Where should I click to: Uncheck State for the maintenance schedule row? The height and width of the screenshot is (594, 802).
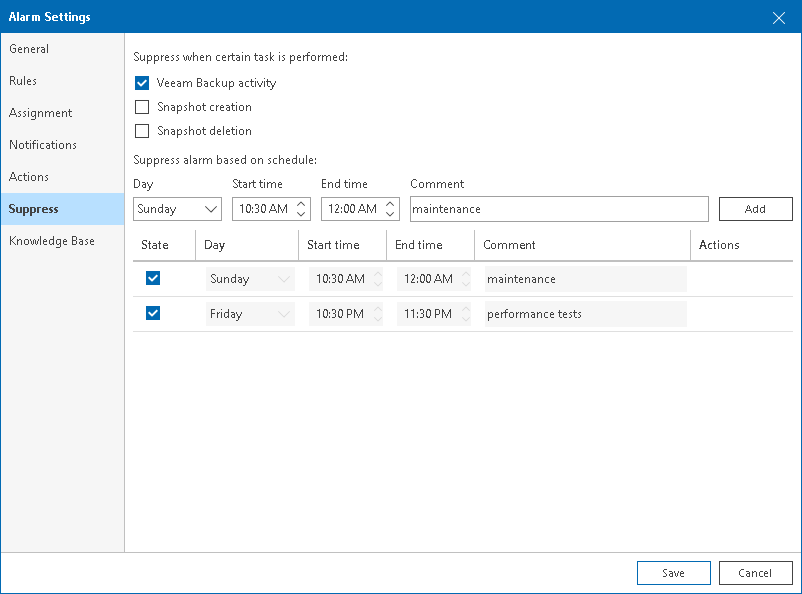point(153,278)
